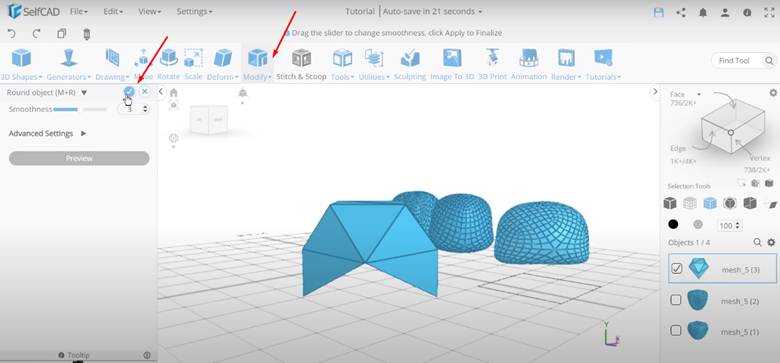This screenshot has height=363, width=780.
Task: Click the opacity 100 value field
Action: click(x=730, y=226)
